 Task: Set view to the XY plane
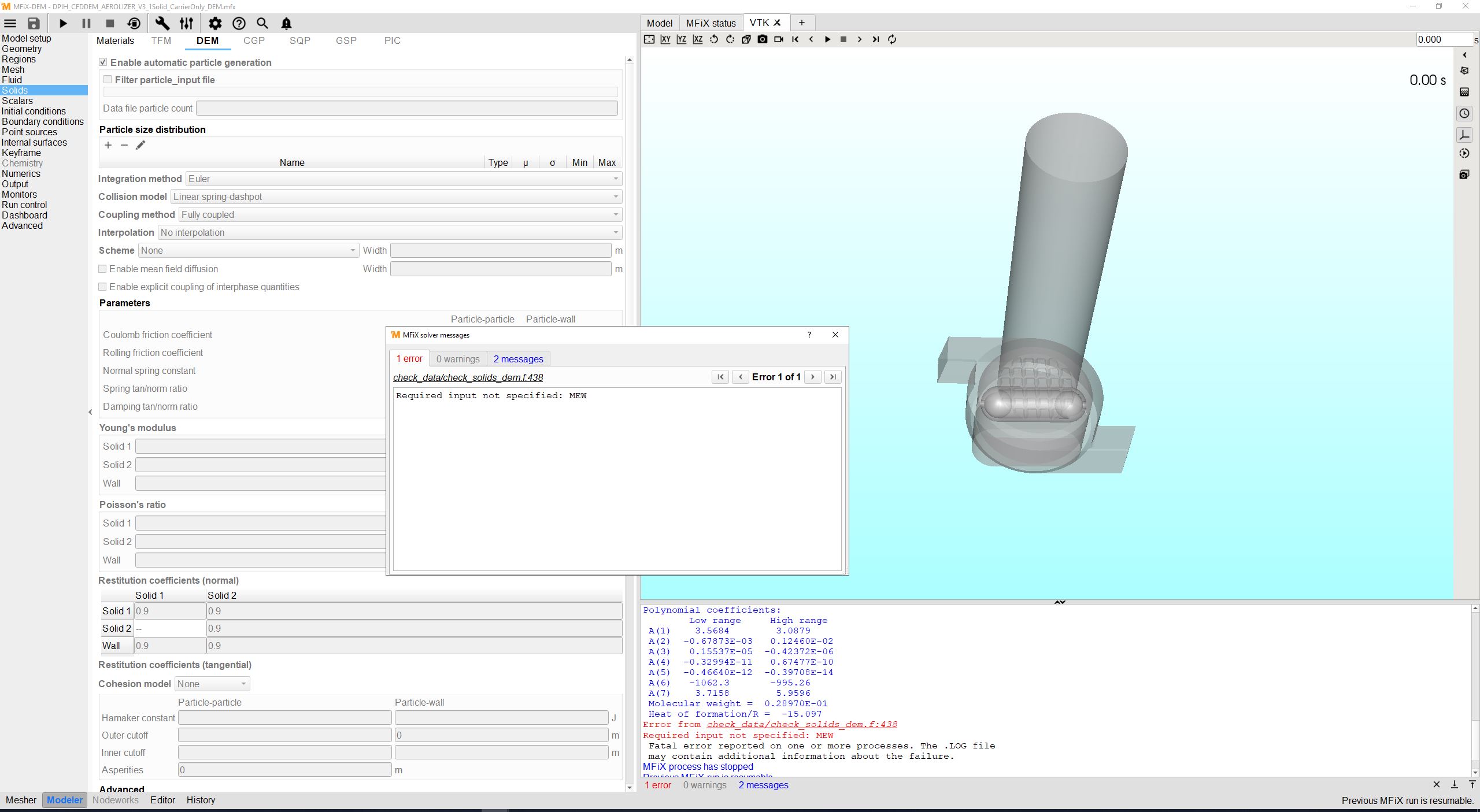click(x=665, y=39)
